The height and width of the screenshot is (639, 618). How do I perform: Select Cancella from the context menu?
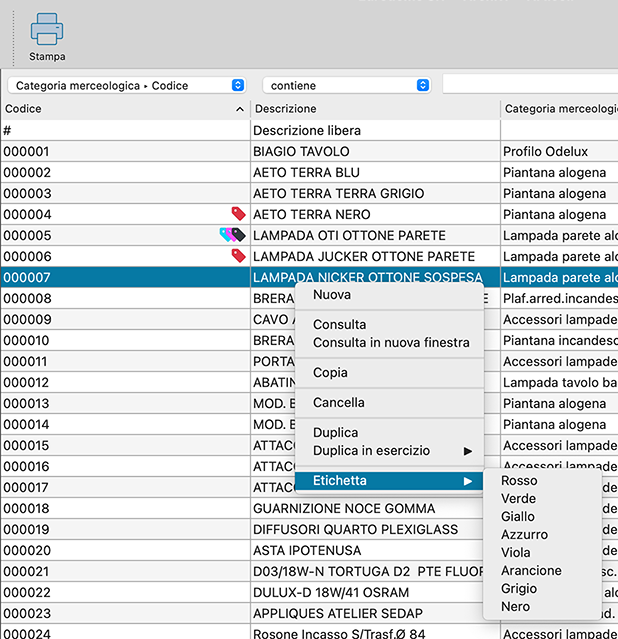pos(339,403)
